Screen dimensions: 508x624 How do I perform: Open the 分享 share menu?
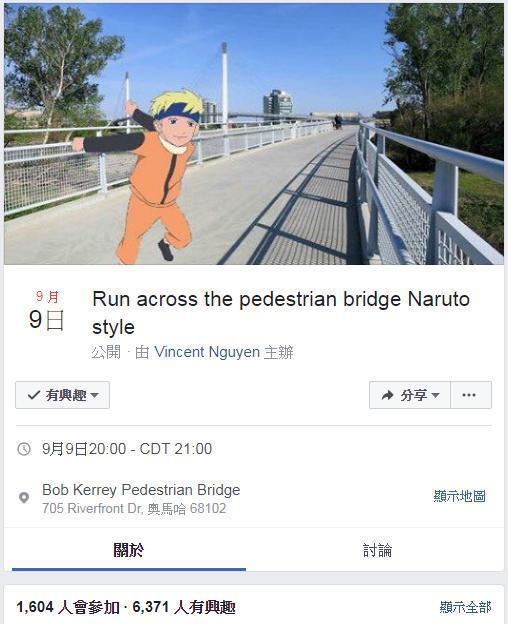tap(410, 395)
